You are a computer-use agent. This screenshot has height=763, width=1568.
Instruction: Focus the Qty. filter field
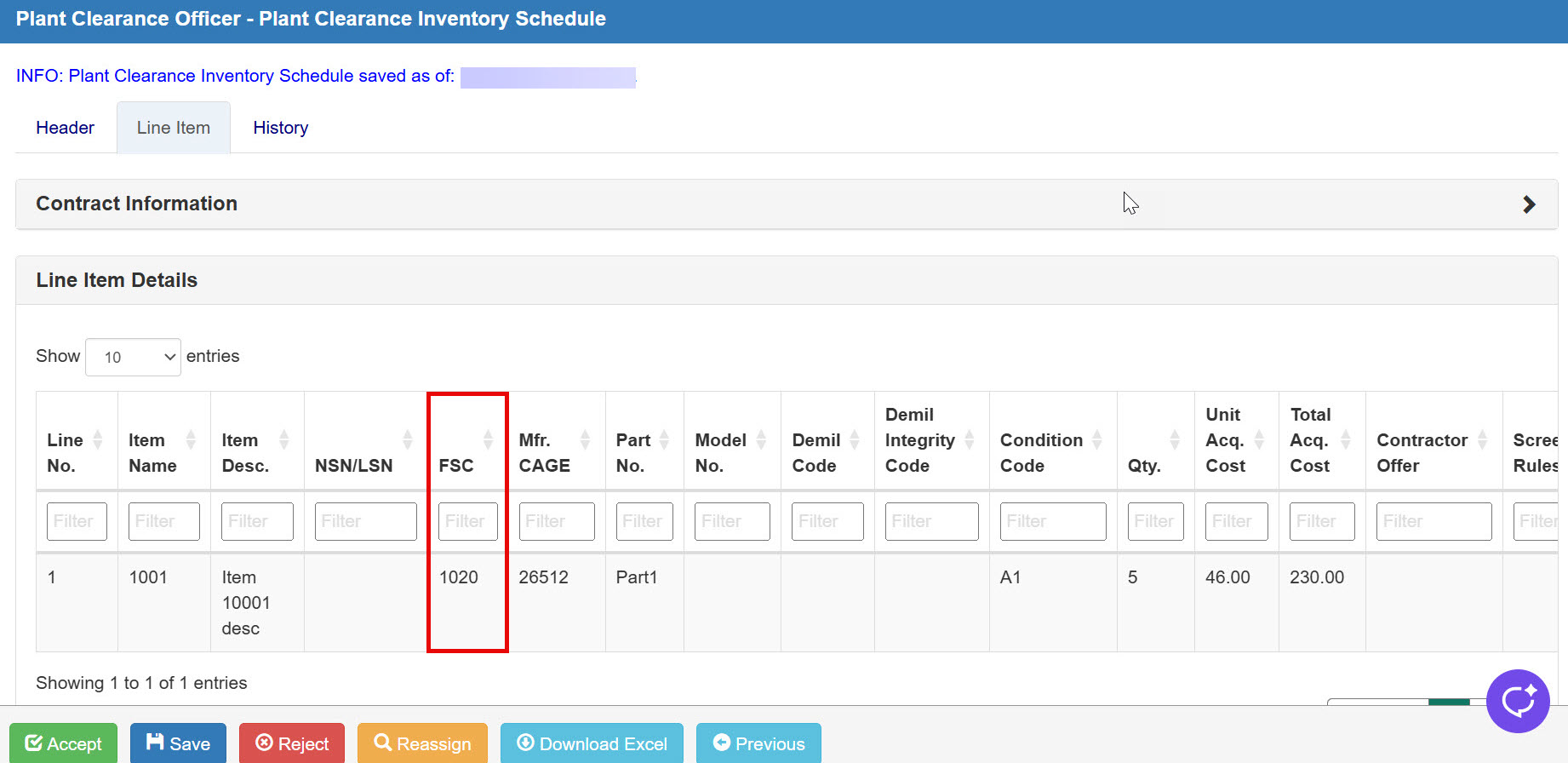tap(1155, 521)
